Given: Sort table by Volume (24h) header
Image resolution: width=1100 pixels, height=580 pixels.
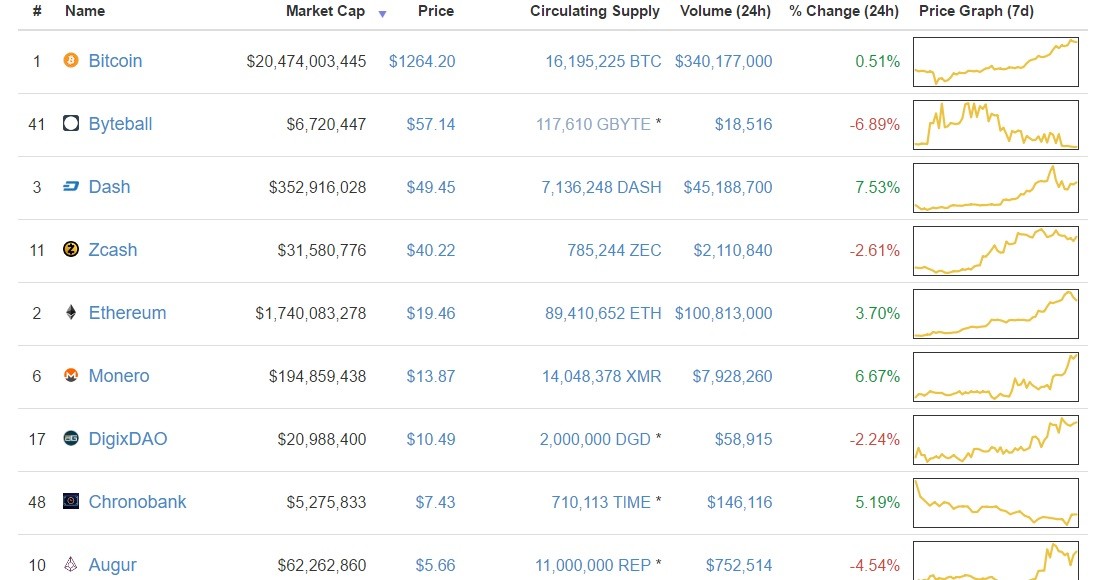Looking at the screenshot, I should 725,11.
